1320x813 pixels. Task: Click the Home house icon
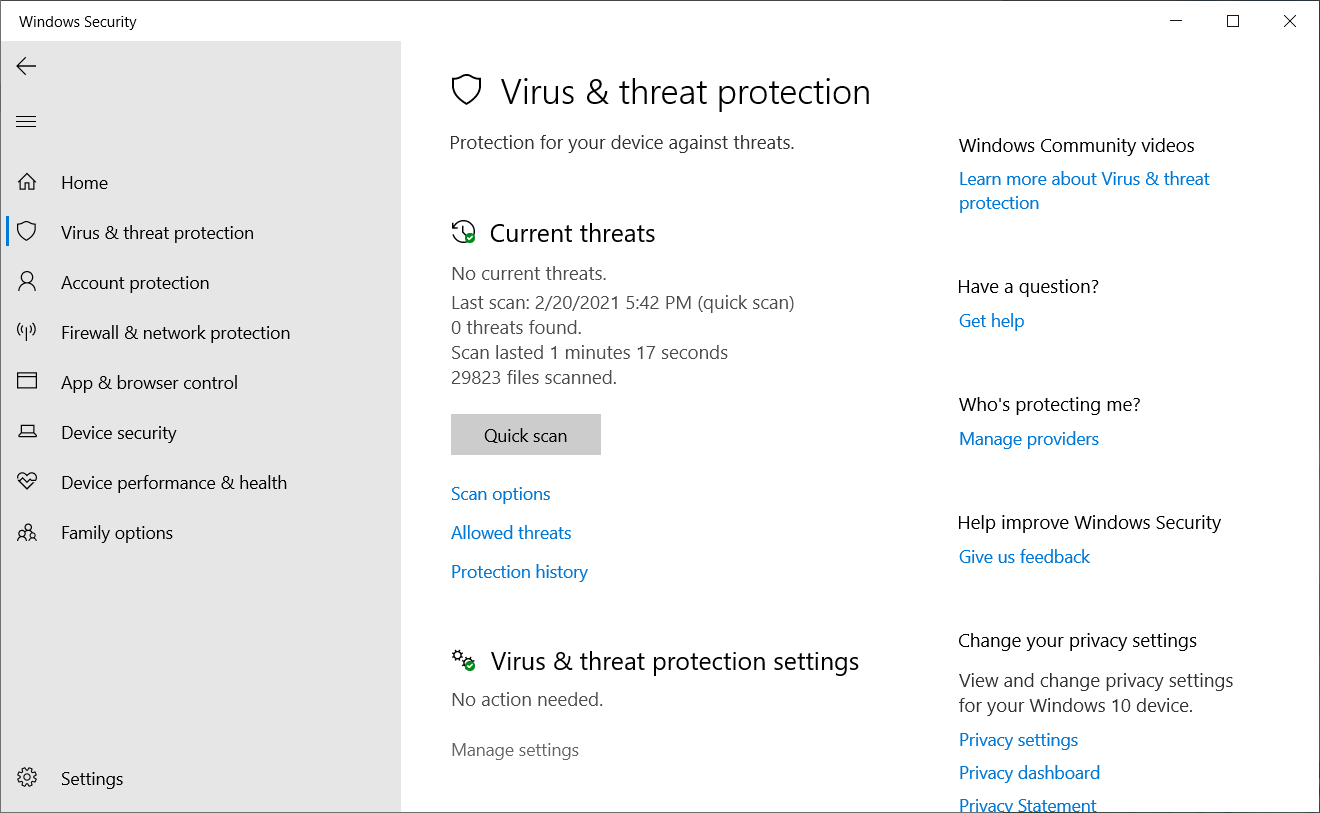coord(27,182)
